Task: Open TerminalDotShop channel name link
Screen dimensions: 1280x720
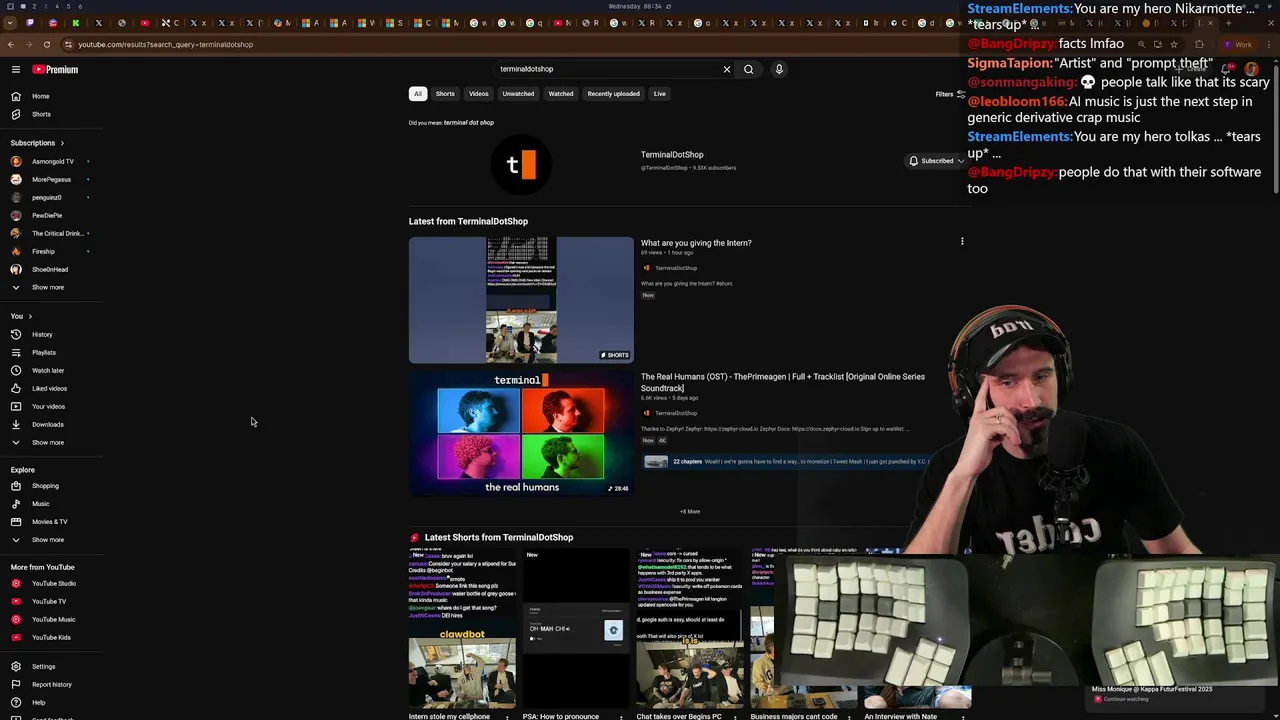Action: tap(672, 155)
